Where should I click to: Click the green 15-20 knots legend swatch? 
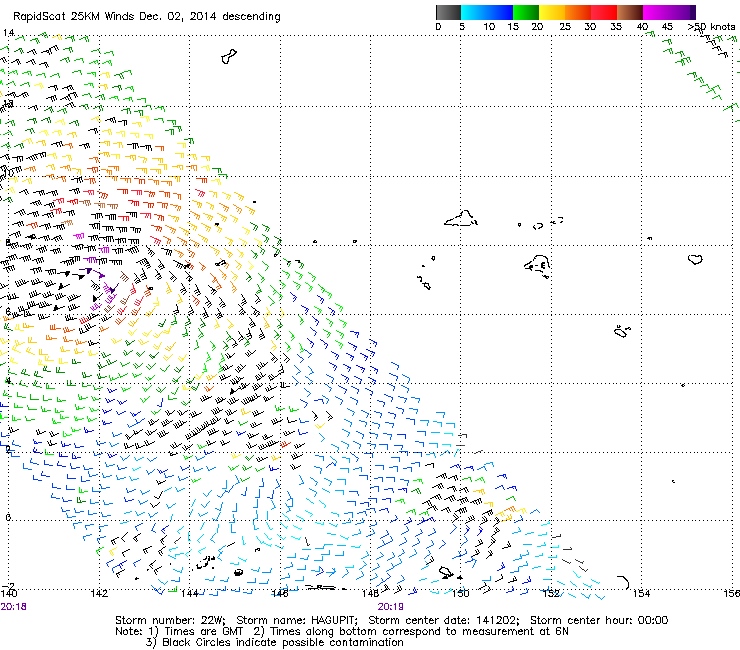coord(526,12)
